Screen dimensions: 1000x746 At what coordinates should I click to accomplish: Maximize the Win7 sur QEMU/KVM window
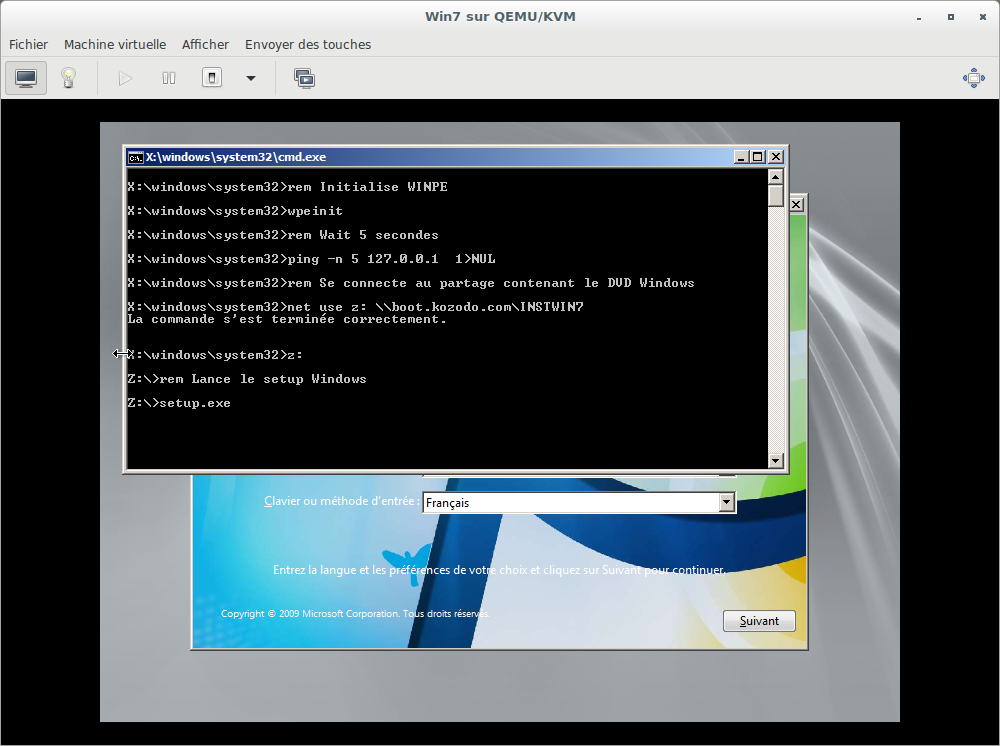(x=951, y=17)
